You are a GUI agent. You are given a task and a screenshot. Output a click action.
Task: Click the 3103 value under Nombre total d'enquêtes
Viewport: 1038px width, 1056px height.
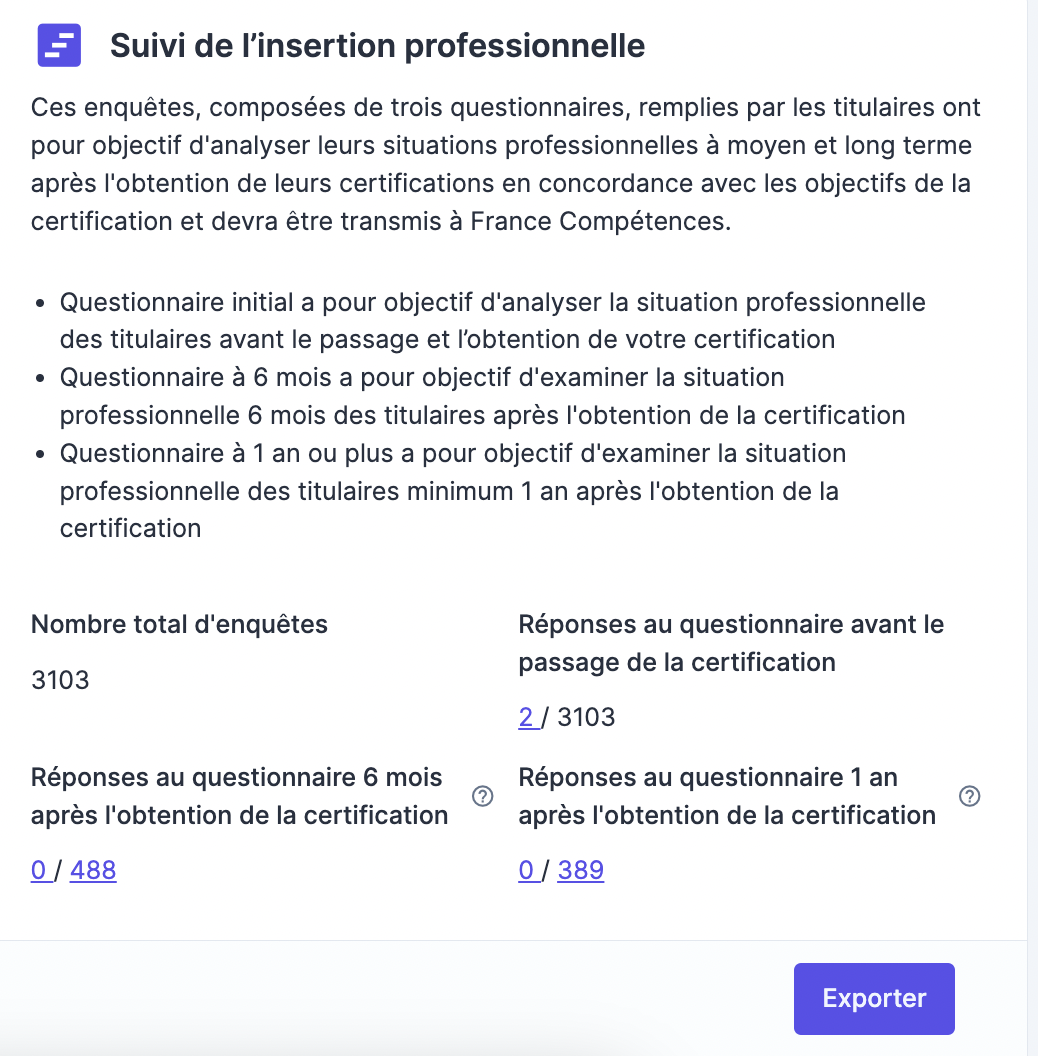[x=60, y=681]
